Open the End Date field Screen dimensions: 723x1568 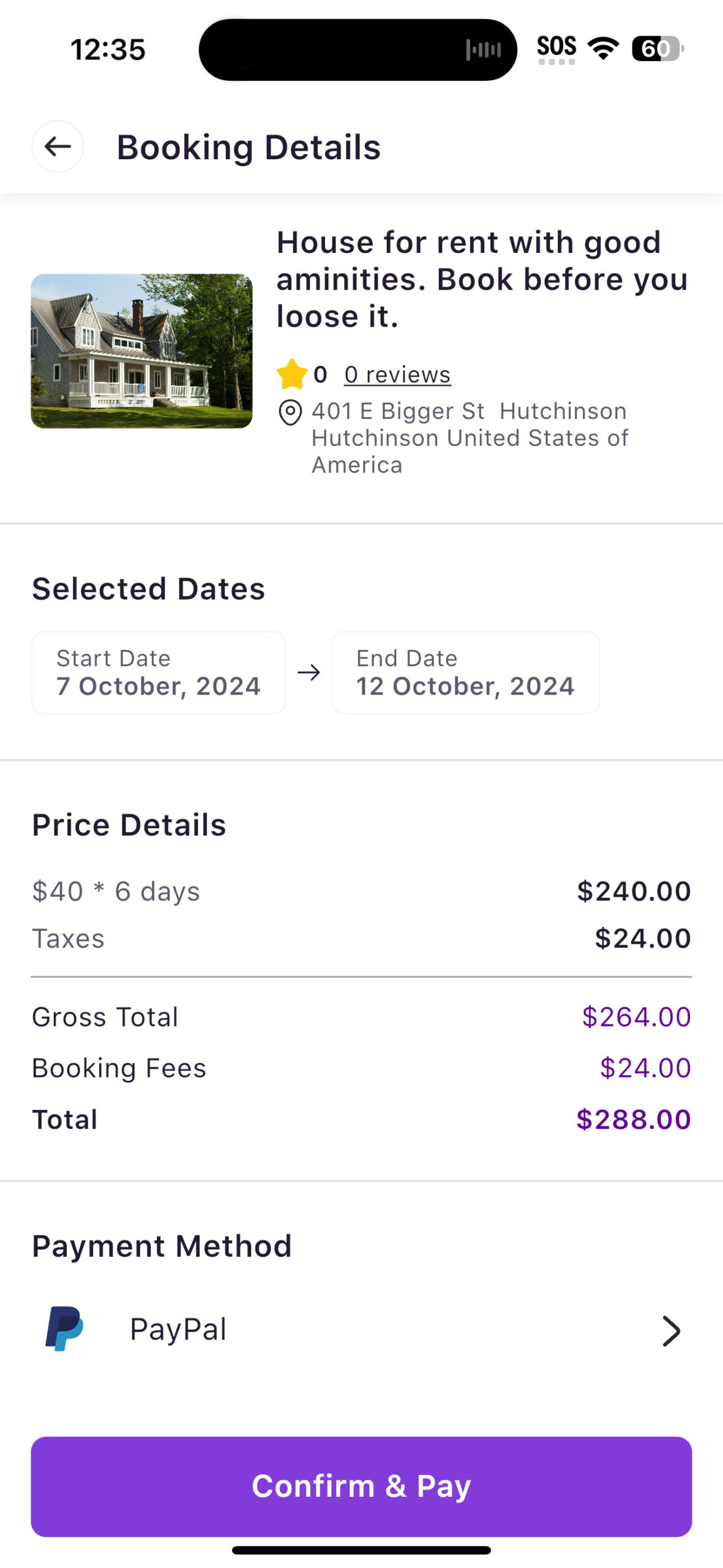[x=465, y=673]
